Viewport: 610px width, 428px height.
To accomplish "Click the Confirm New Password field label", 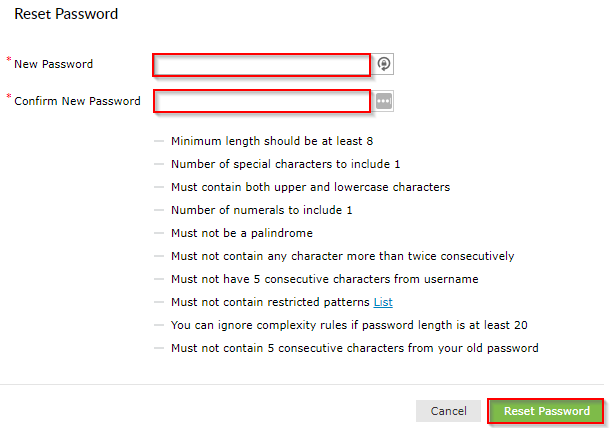I will tap(77, 101).
